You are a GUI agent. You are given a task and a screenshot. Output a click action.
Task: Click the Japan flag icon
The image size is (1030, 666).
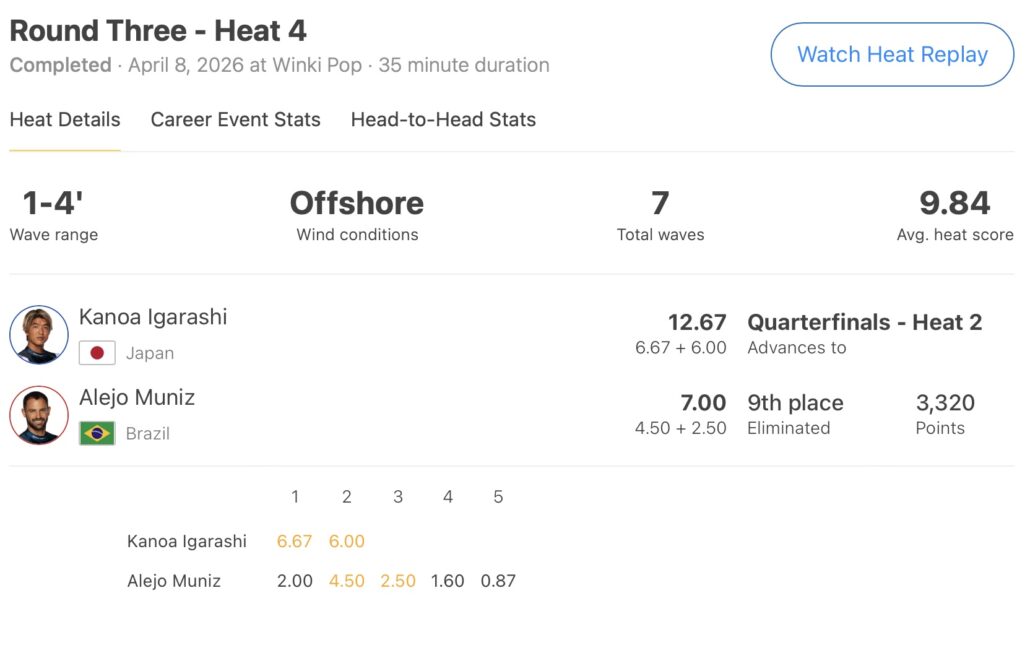pyautogui.click(x=97, y=353)
